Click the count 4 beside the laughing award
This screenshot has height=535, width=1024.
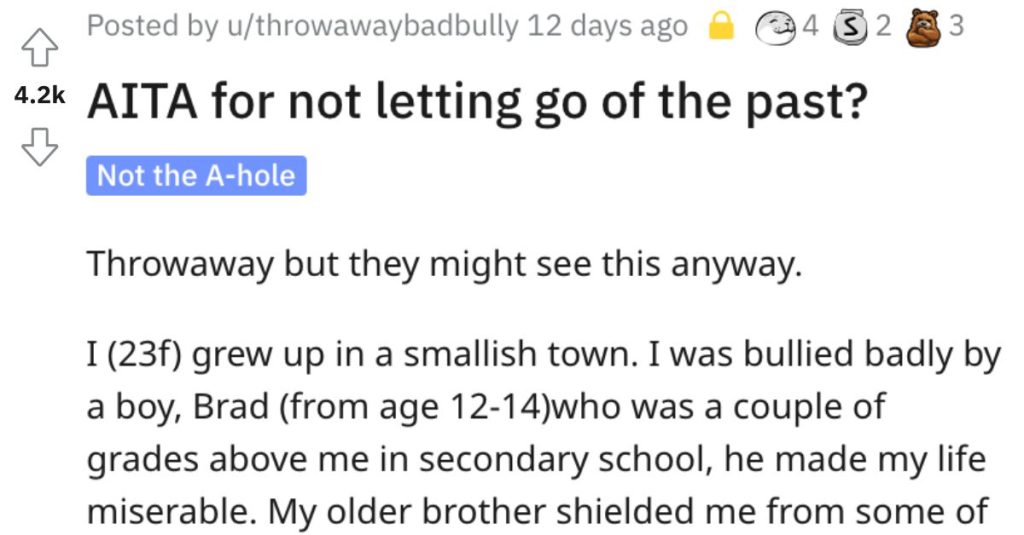pos(810,26)
